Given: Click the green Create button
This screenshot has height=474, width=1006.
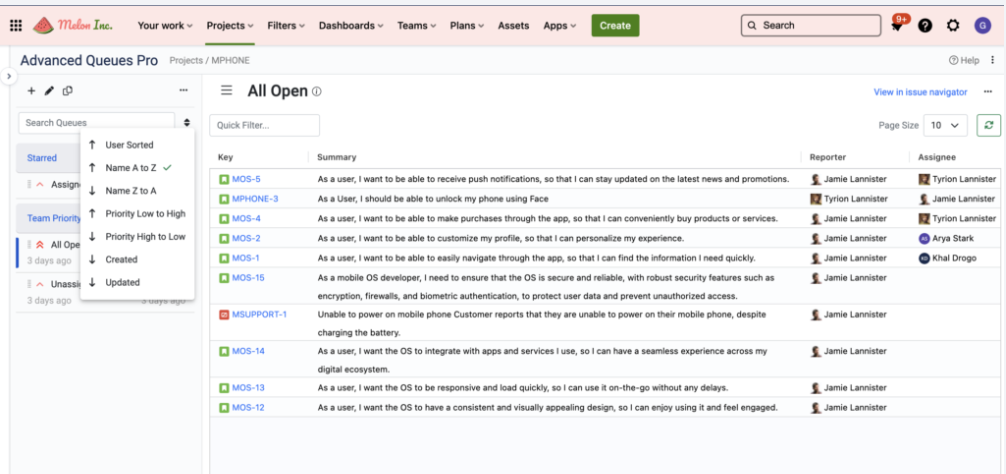Looking at the screenshot, I should click(x=615, y=25).
